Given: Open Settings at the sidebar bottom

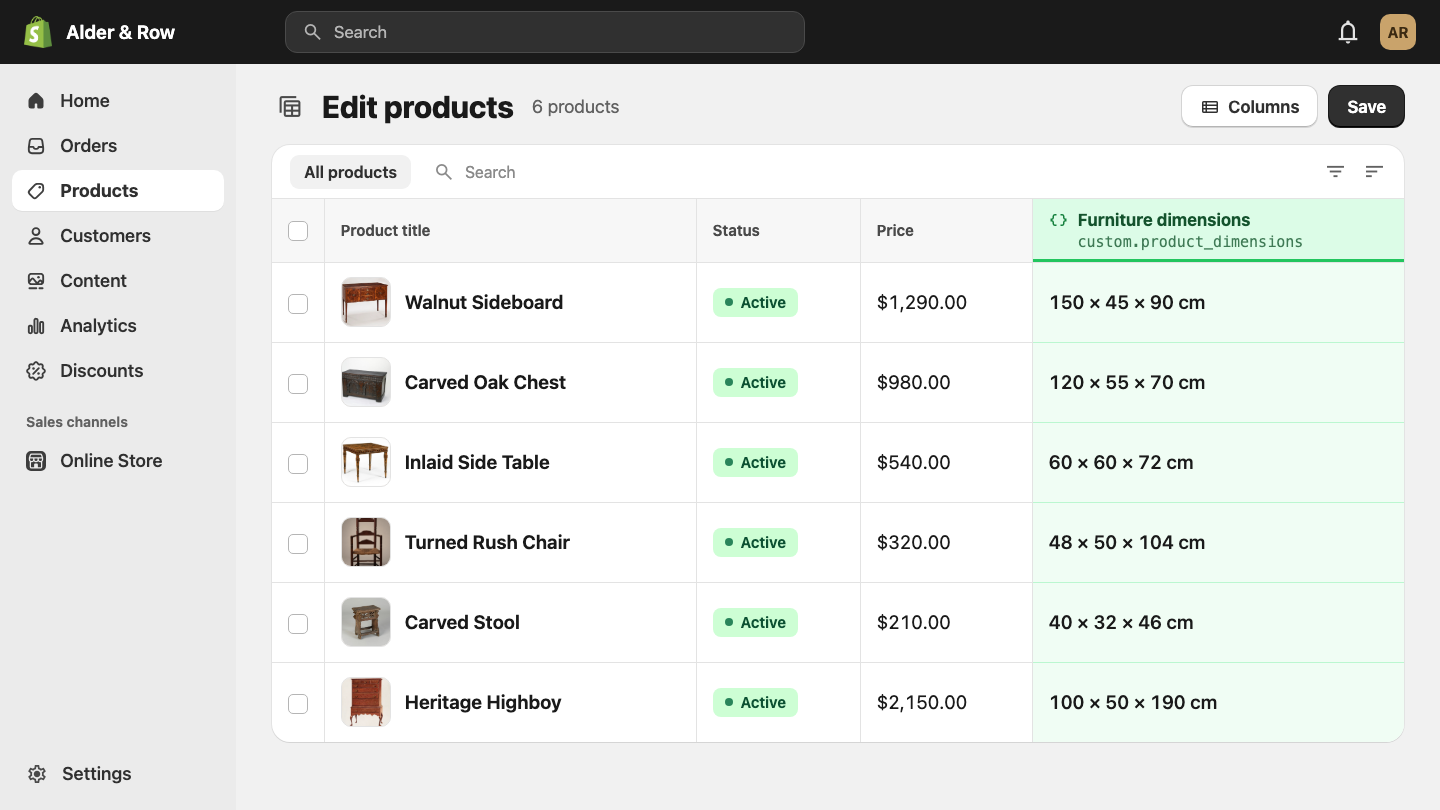Looking at the screenshot, I should point(118,774).
